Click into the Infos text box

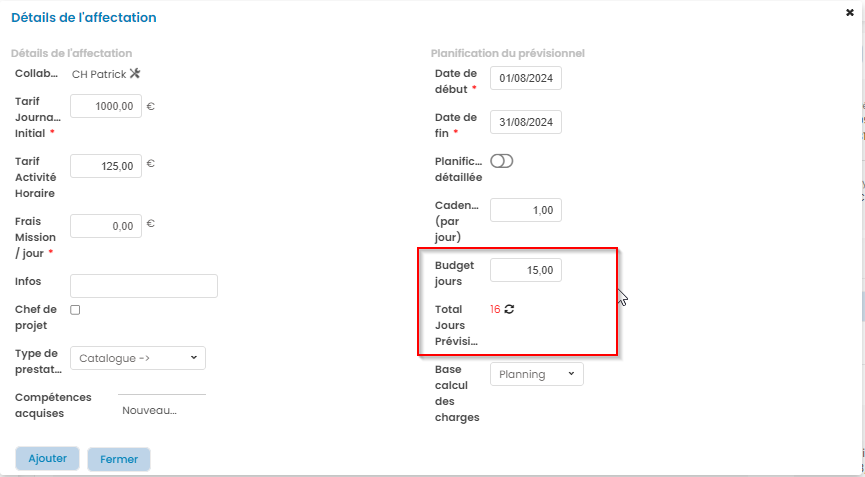click(144, 286)
